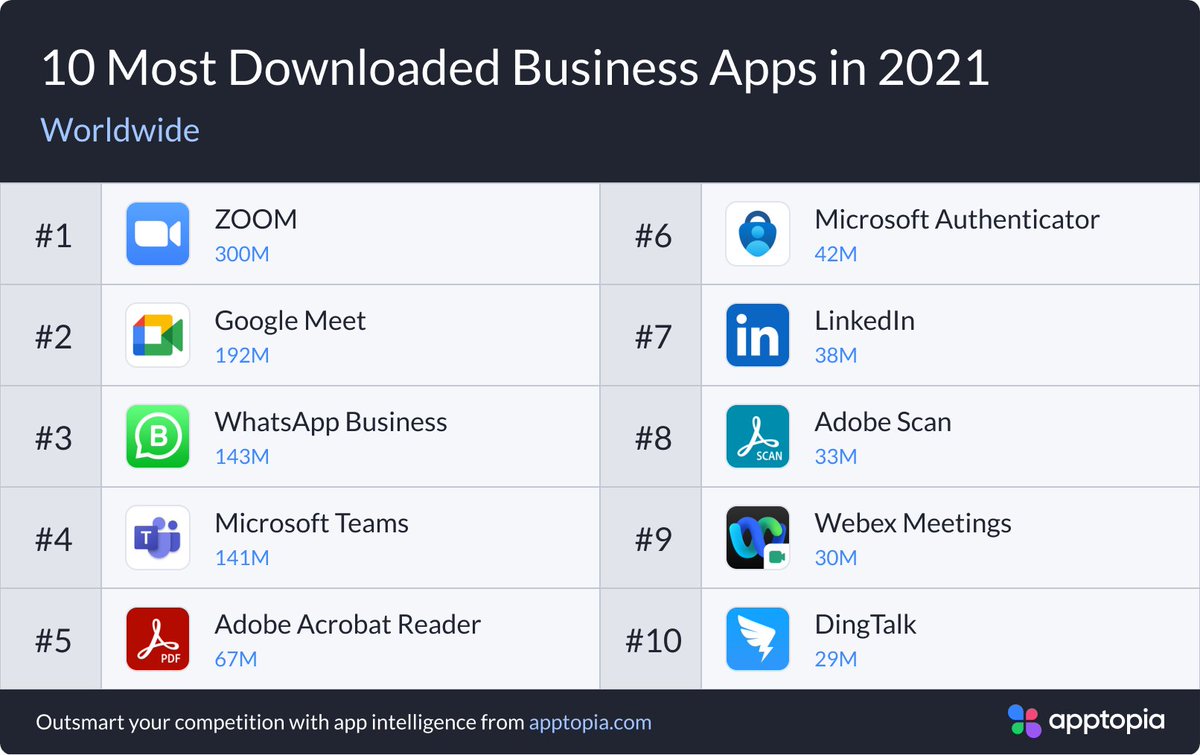This screenshot has height=755, width=1200.
Task: Click the #10 rank label
Action: click(654, 641)
